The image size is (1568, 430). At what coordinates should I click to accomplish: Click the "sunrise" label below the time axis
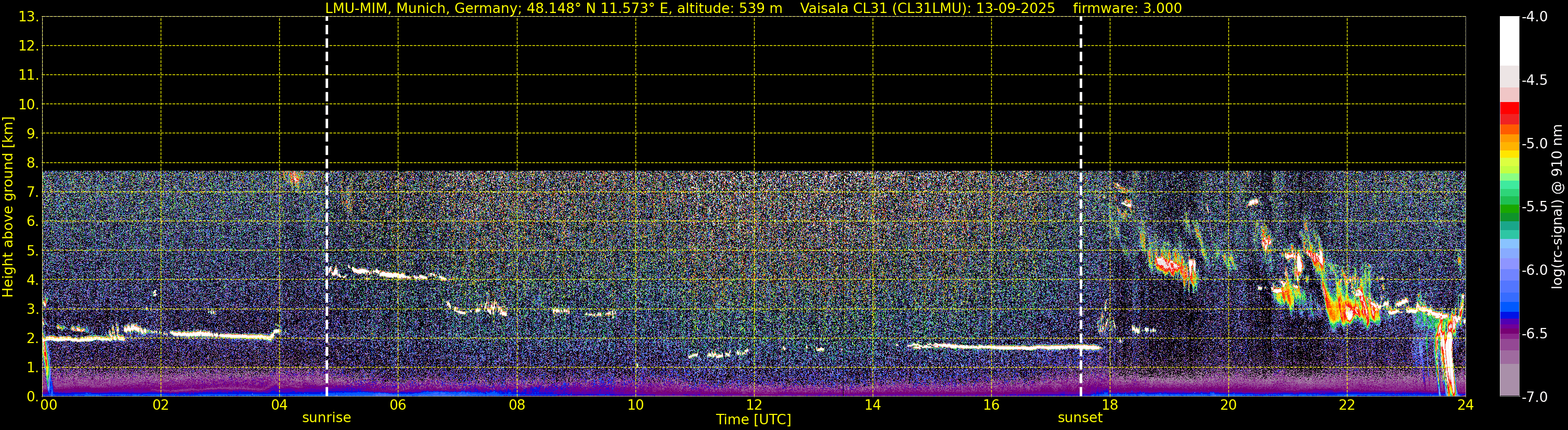coord(326,418)
